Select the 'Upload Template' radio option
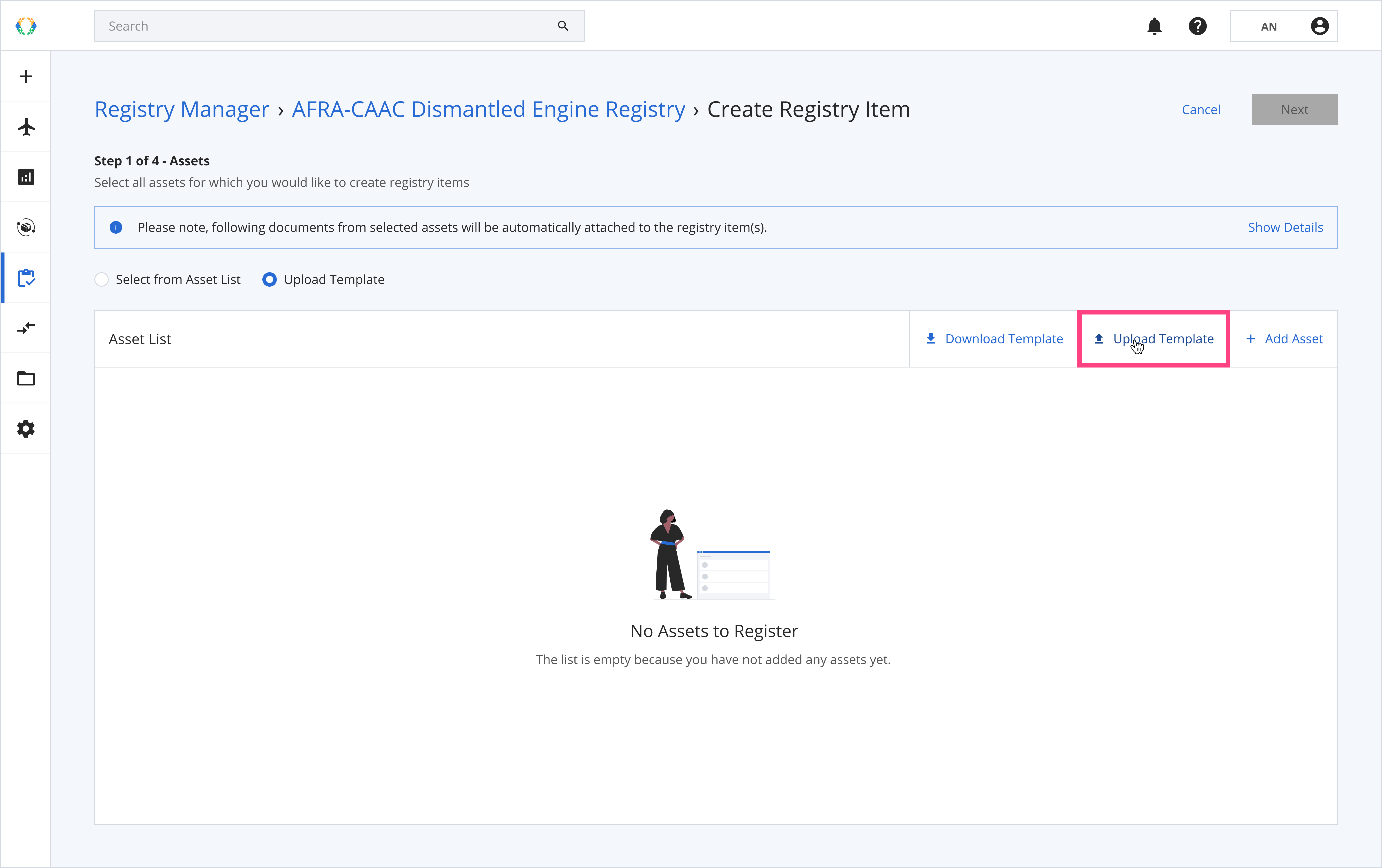Viewport: 1382px width, 868px height. [x=269, y=280]
